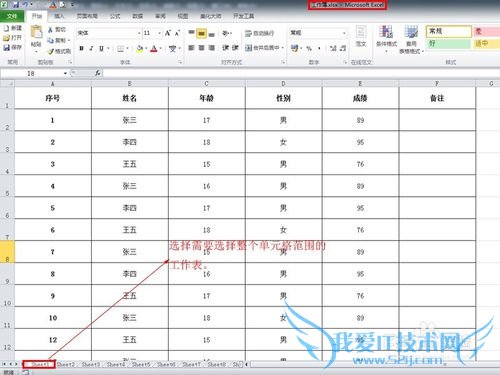Expand the Name Box dropdown arrow
The image size is (500, 375).
[65, 73]
